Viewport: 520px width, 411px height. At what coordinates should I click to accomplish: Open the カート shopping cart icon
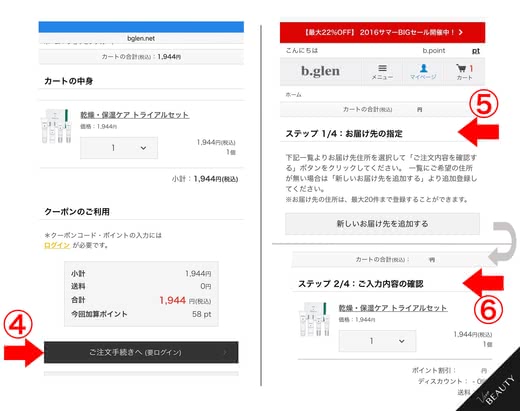[464, 72]
